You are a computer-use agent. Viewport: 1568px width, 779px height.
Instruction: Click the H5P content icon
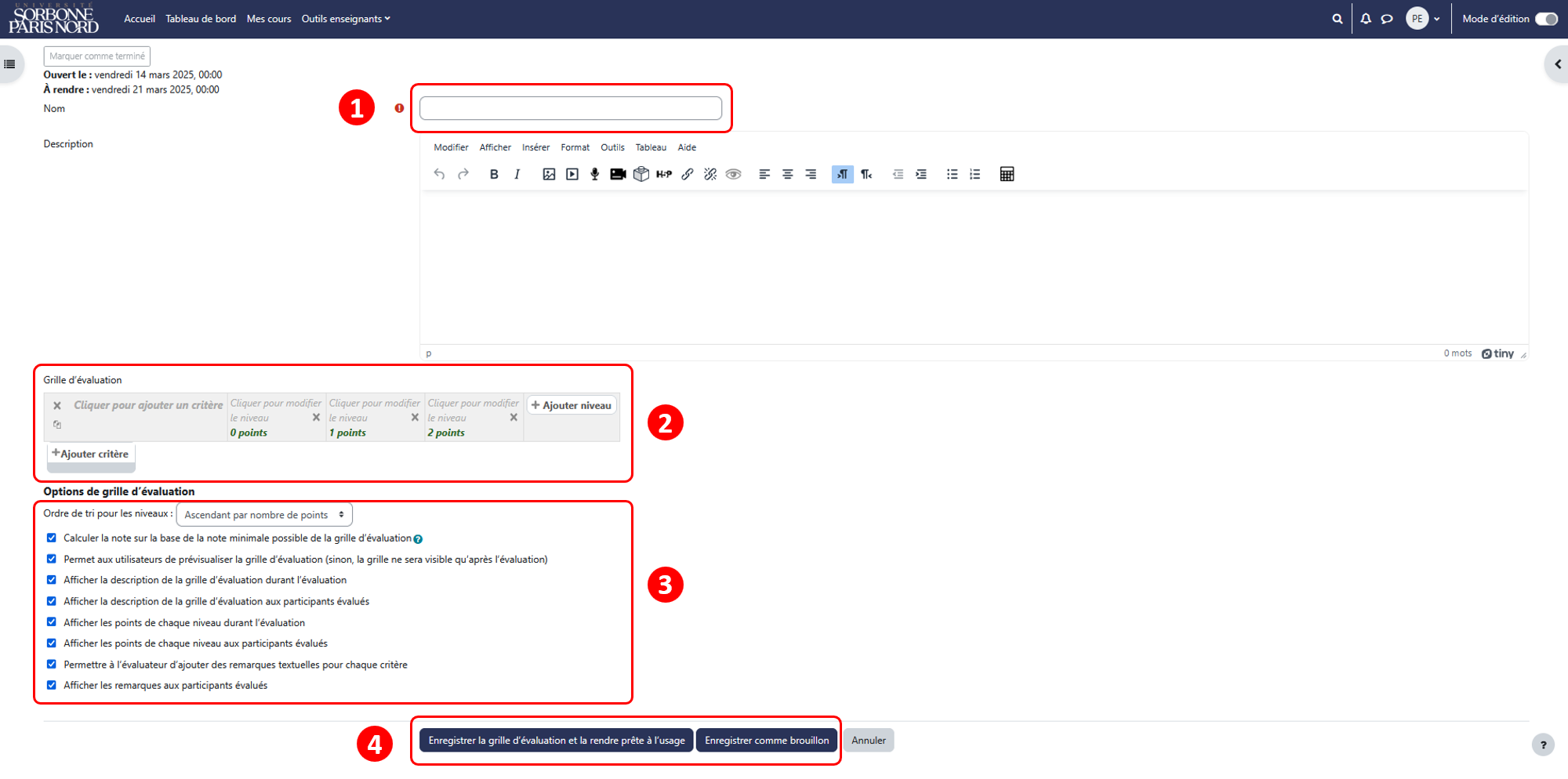tap(664, 174)
